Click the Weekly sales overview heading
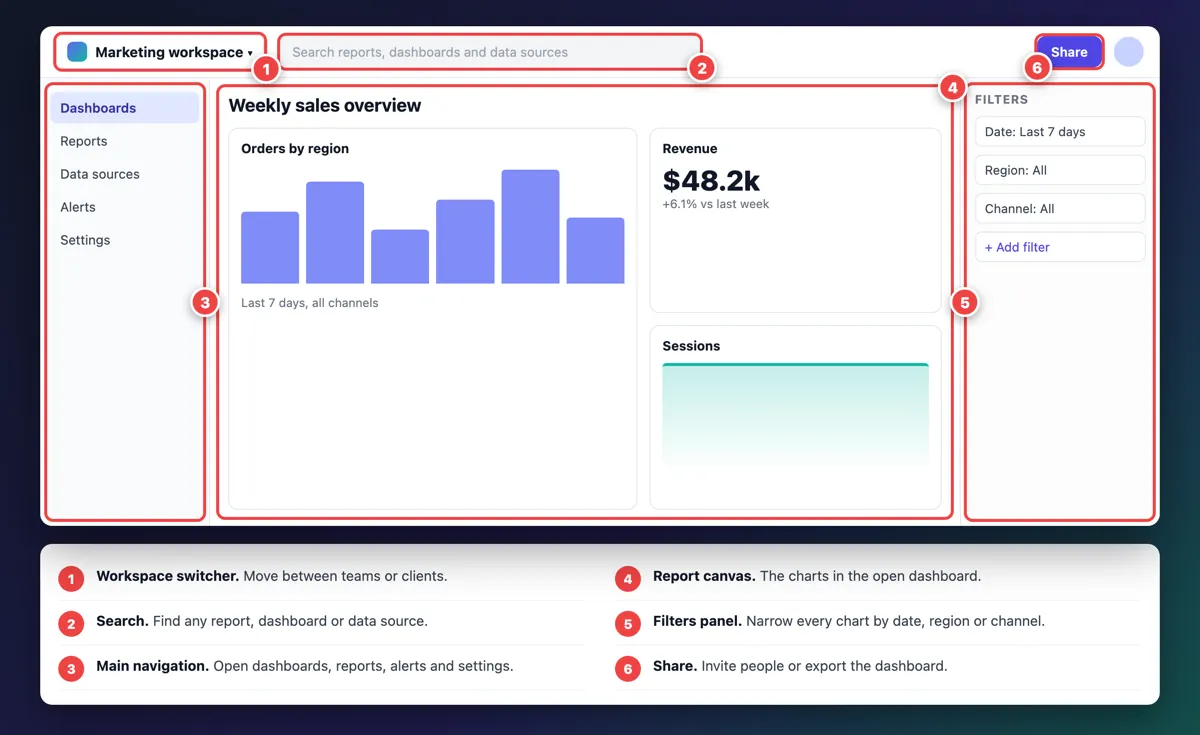 pos(325,106)
